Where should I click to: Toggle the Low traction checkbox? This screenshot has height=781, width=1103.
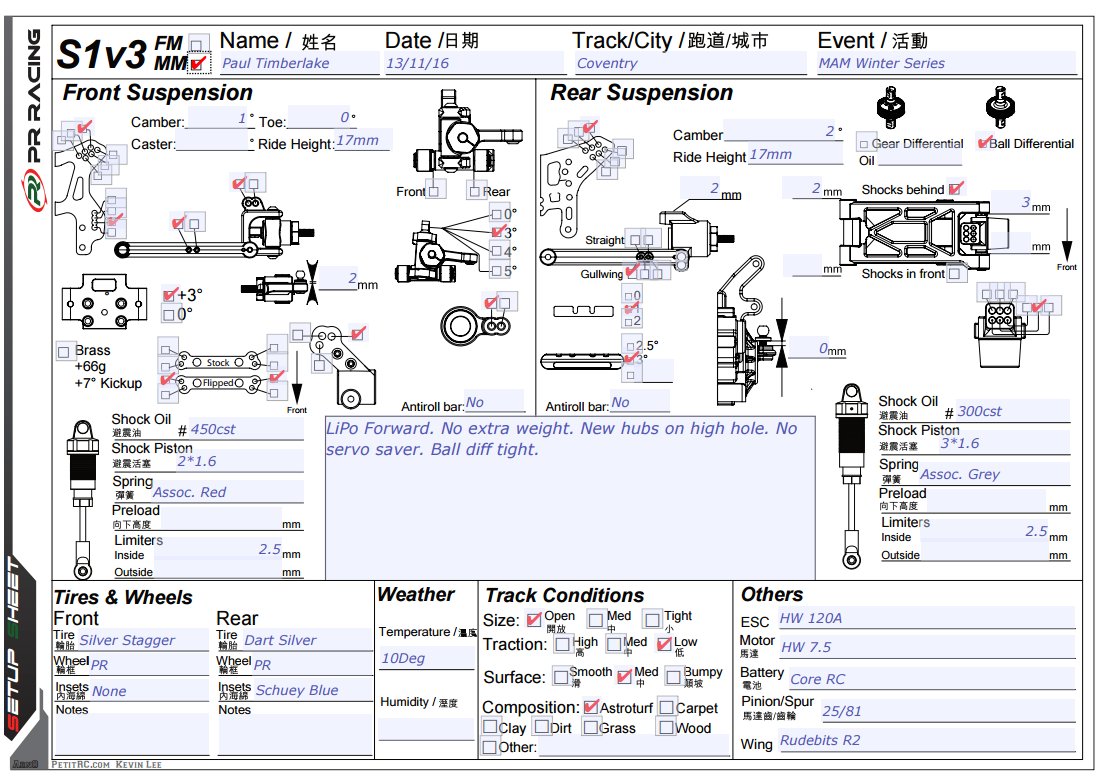coord(664,644)
